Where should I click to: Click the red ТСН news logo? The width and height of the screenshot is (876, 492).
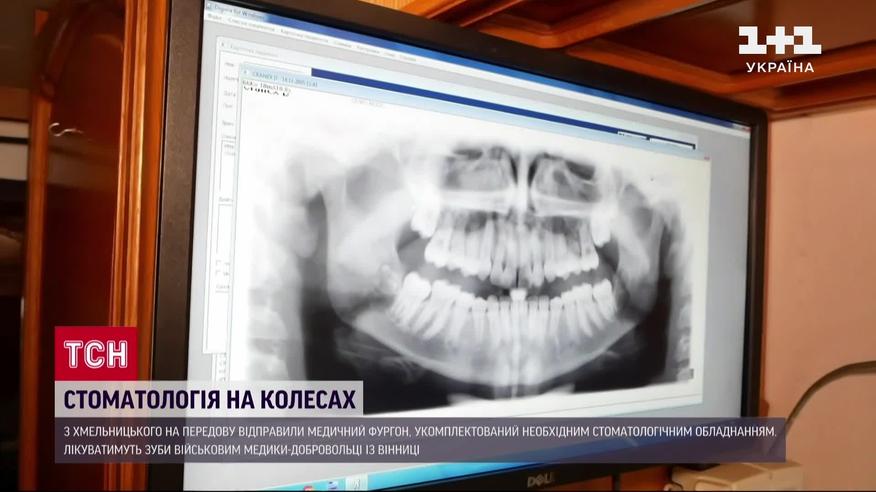pos(95,353)
